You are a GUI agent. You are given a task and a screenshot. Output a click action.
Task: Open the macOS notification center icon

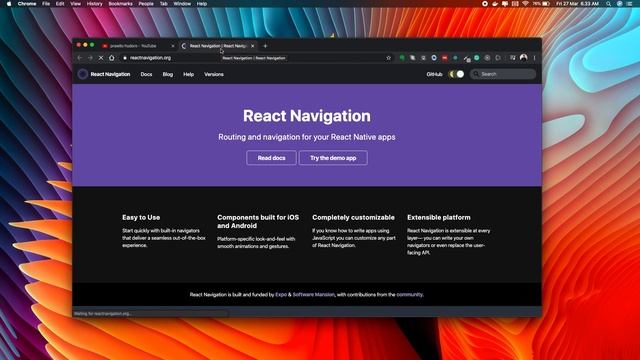point(630,4)
